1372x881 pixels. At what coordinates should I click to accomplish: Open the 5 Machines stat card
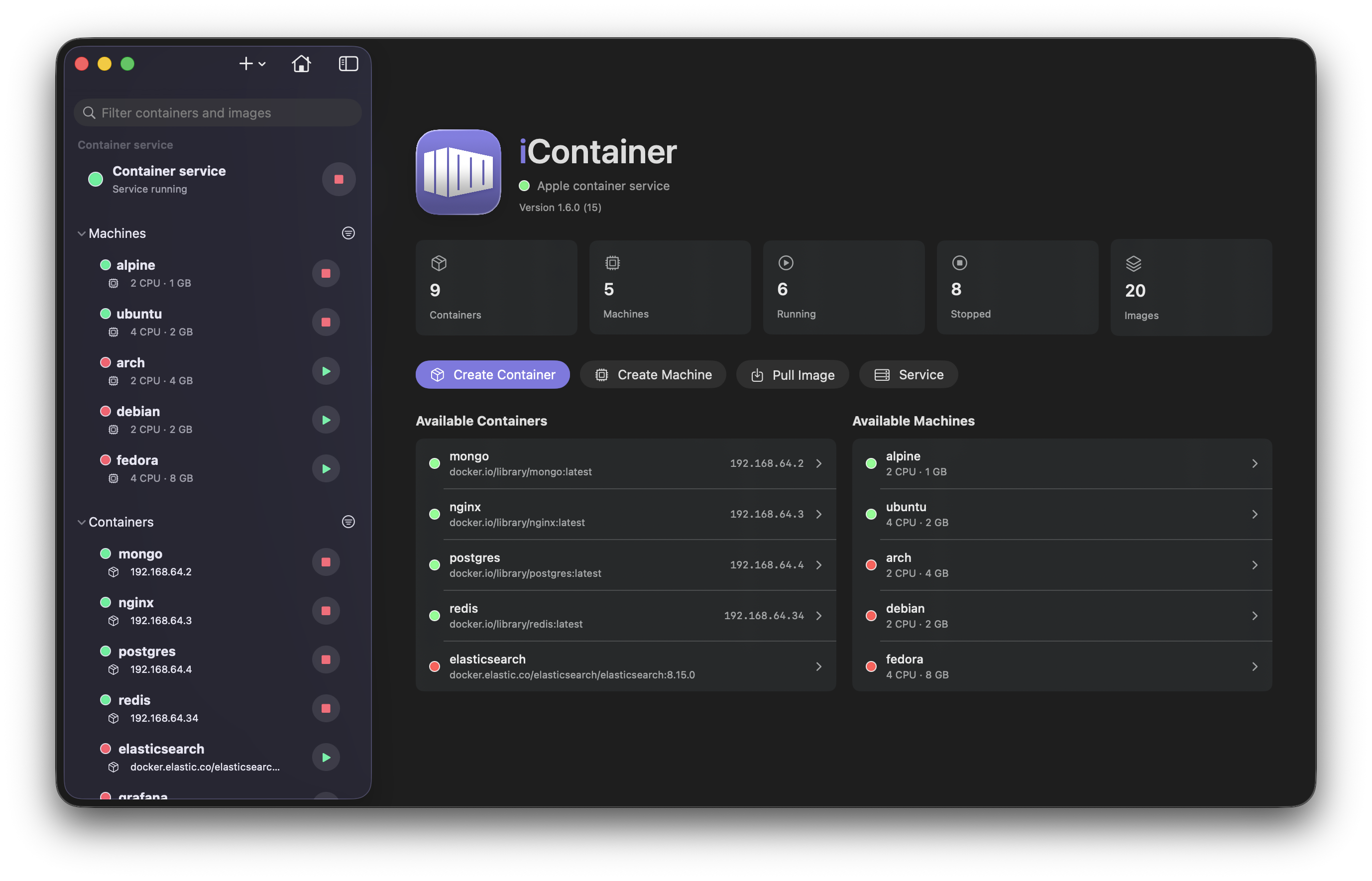coord(670,288)
